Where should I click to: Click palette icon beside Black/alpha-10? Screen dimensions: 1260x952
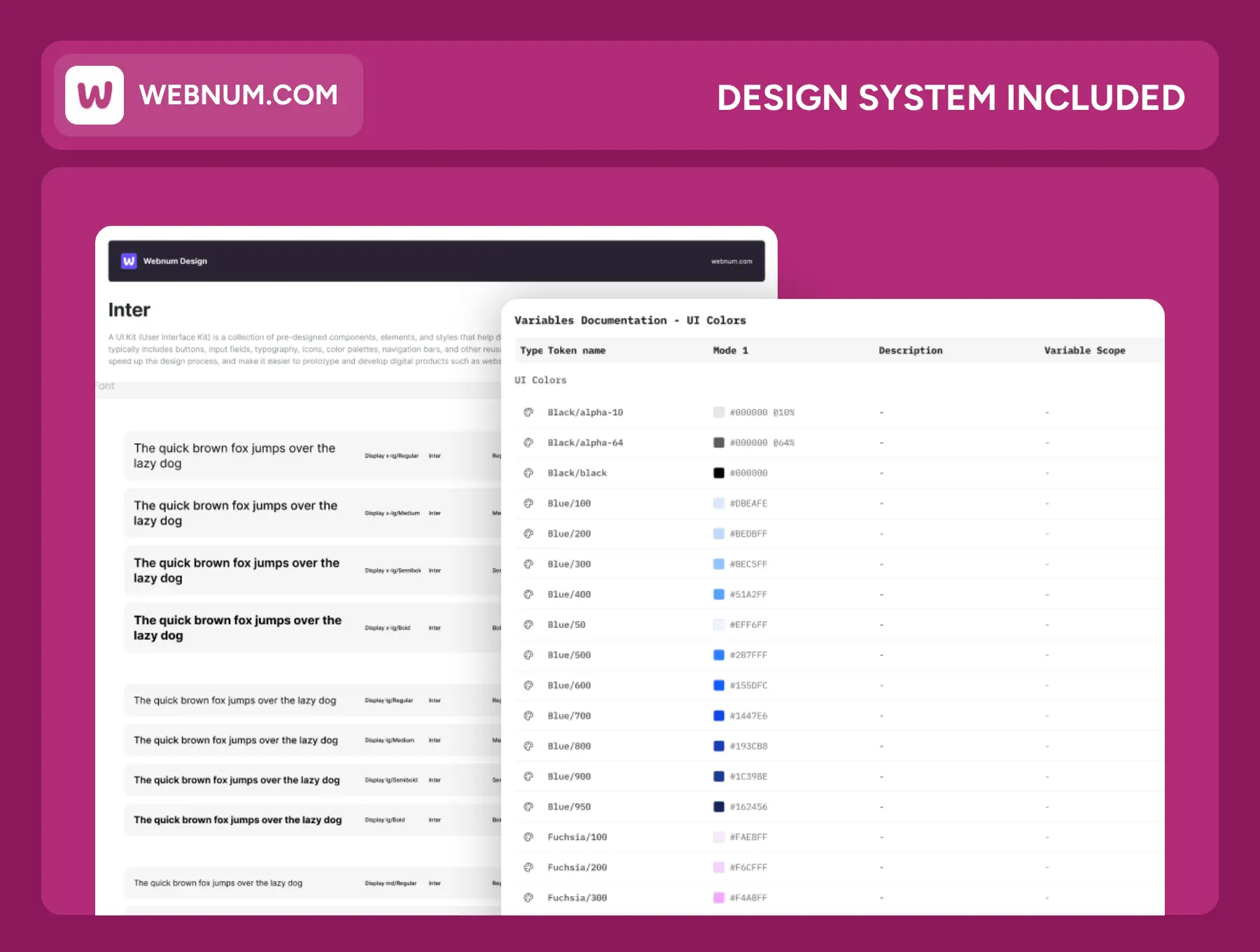tap(528, 412)
